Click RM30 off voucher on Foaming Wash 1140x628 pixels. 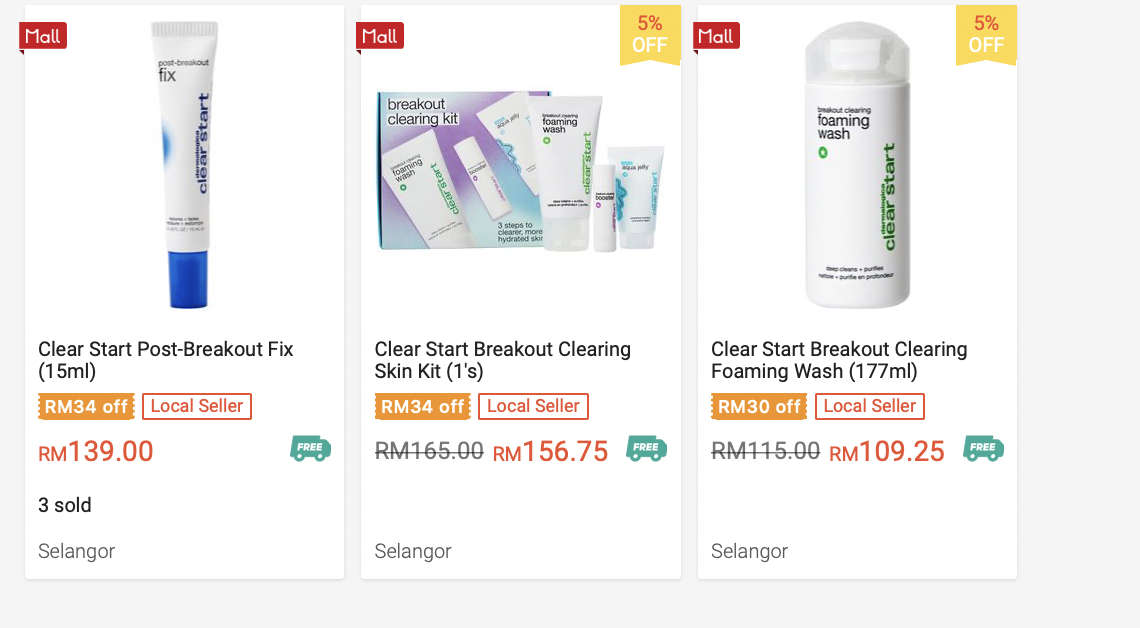pos(759,406)
